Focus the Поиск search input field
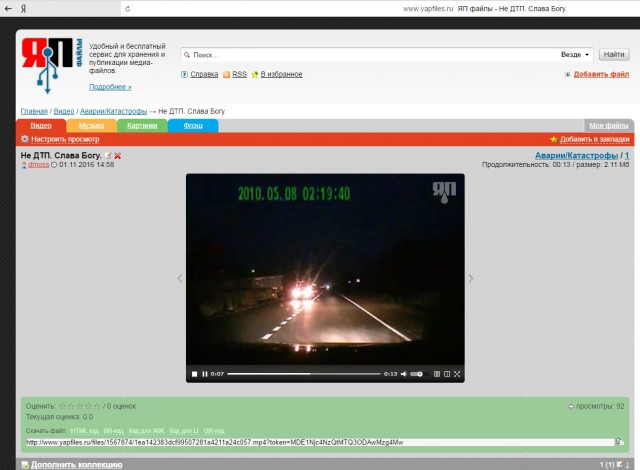 pos(371,55)
